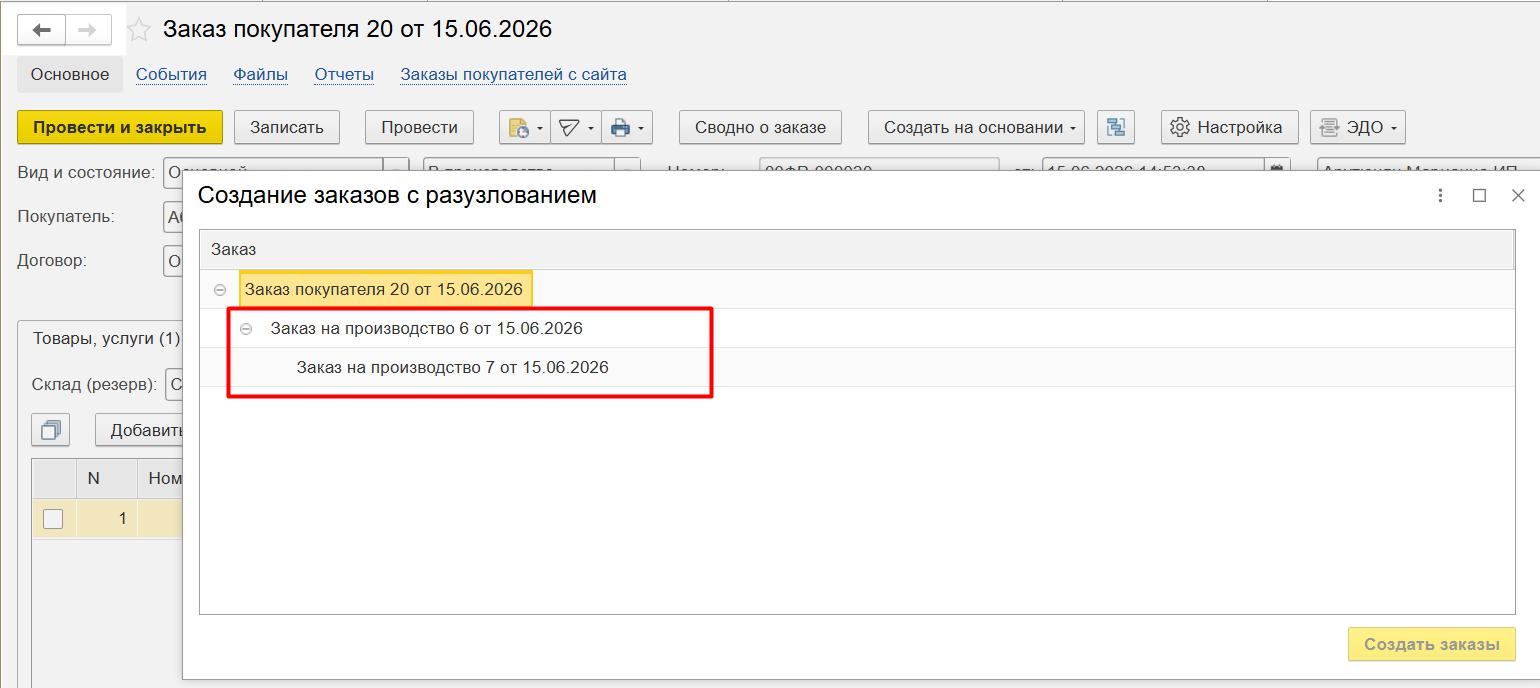The height and width of the screenshot is (688, 1540).
Task: Collapse Заказ на производство 6 node
Action: point(246,329)
